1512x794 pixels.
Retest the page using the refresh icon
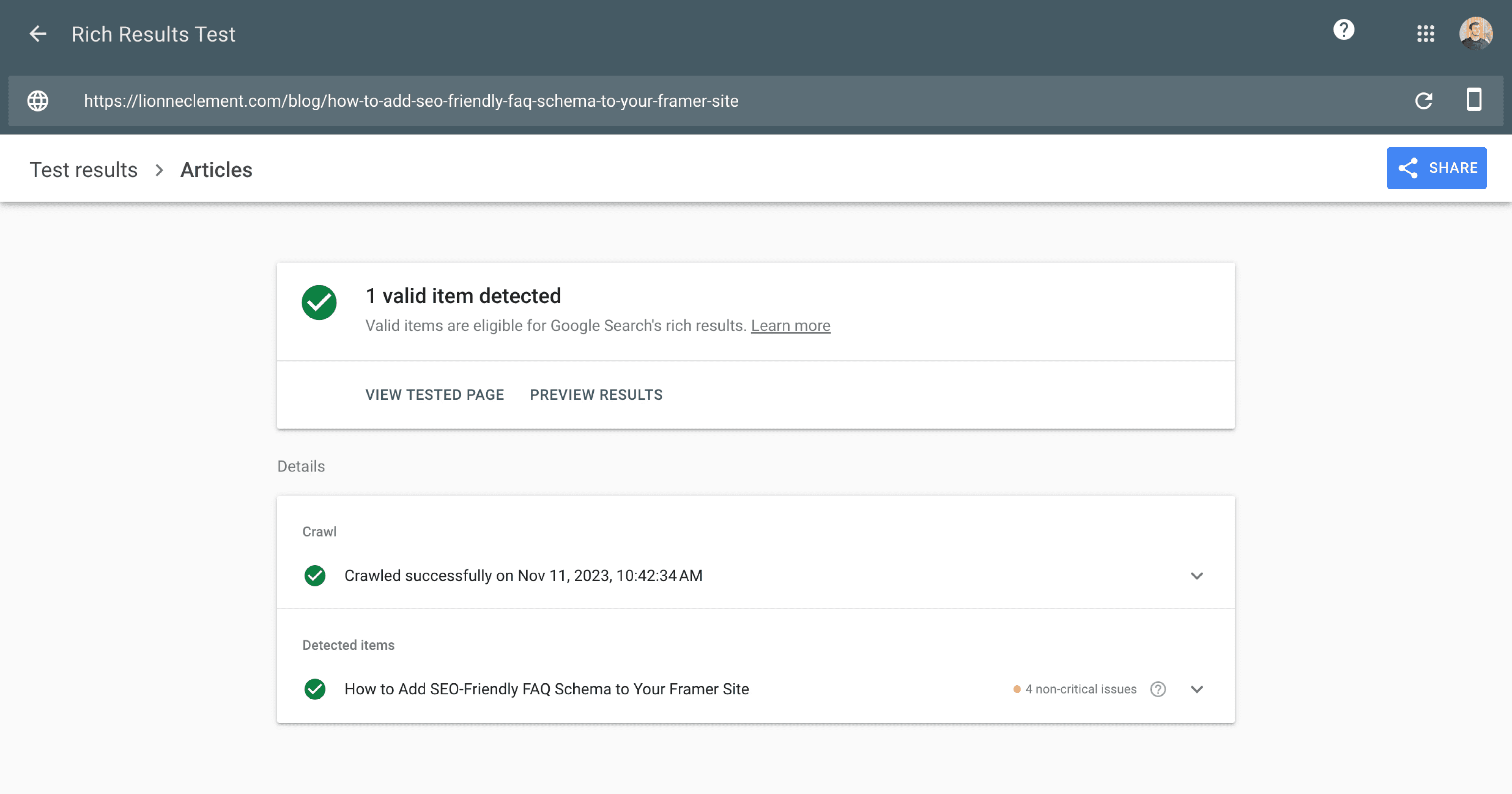click(1424, 101)
